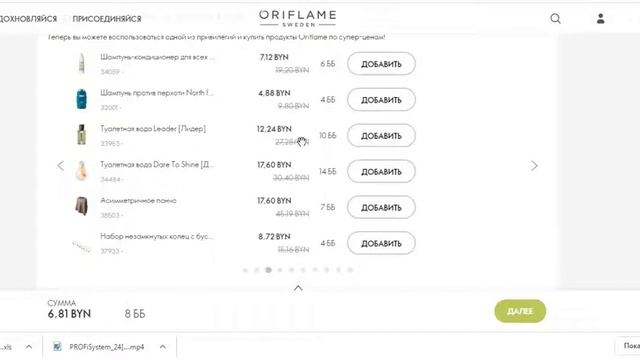
Task: Expand options arrow for .xls download
Action: (x=29, y=347)
